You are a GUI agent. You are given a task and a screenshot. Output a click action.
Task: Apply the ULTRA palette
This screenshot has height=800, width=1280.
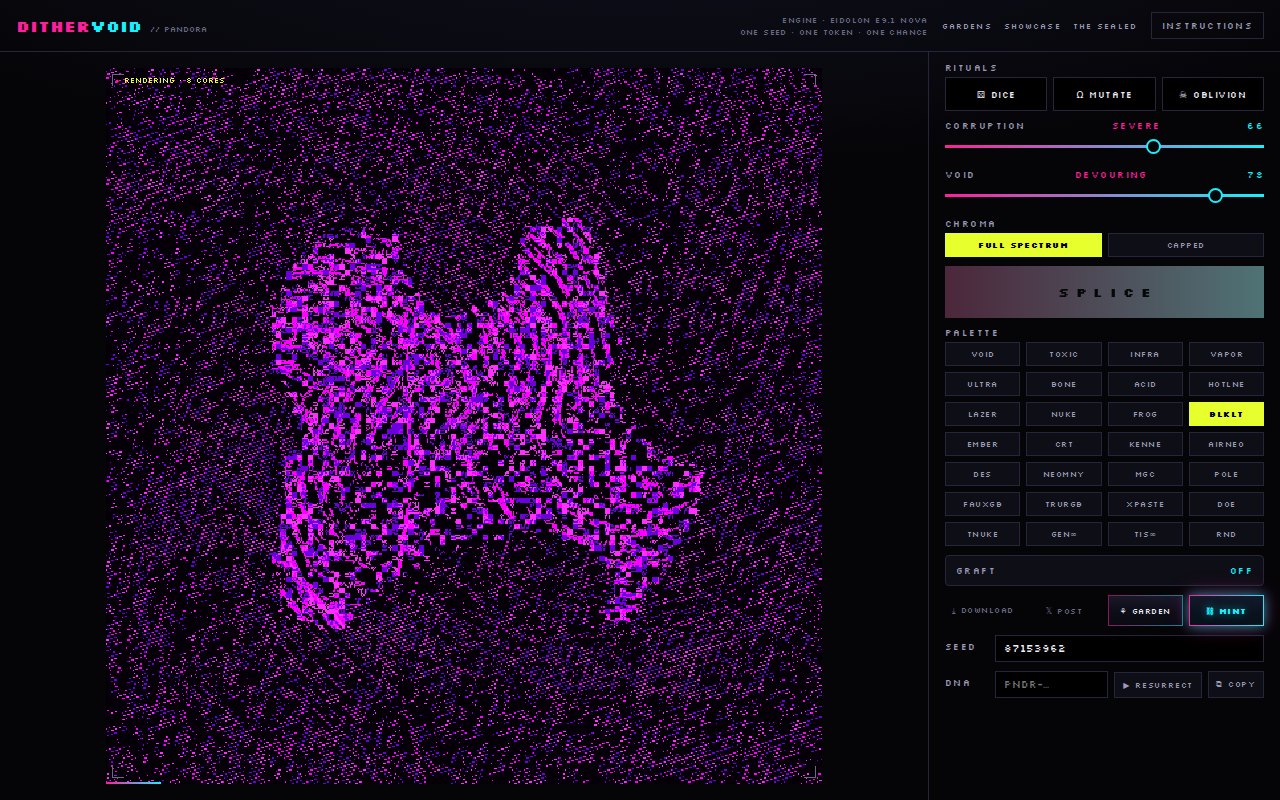click(983, 384)
